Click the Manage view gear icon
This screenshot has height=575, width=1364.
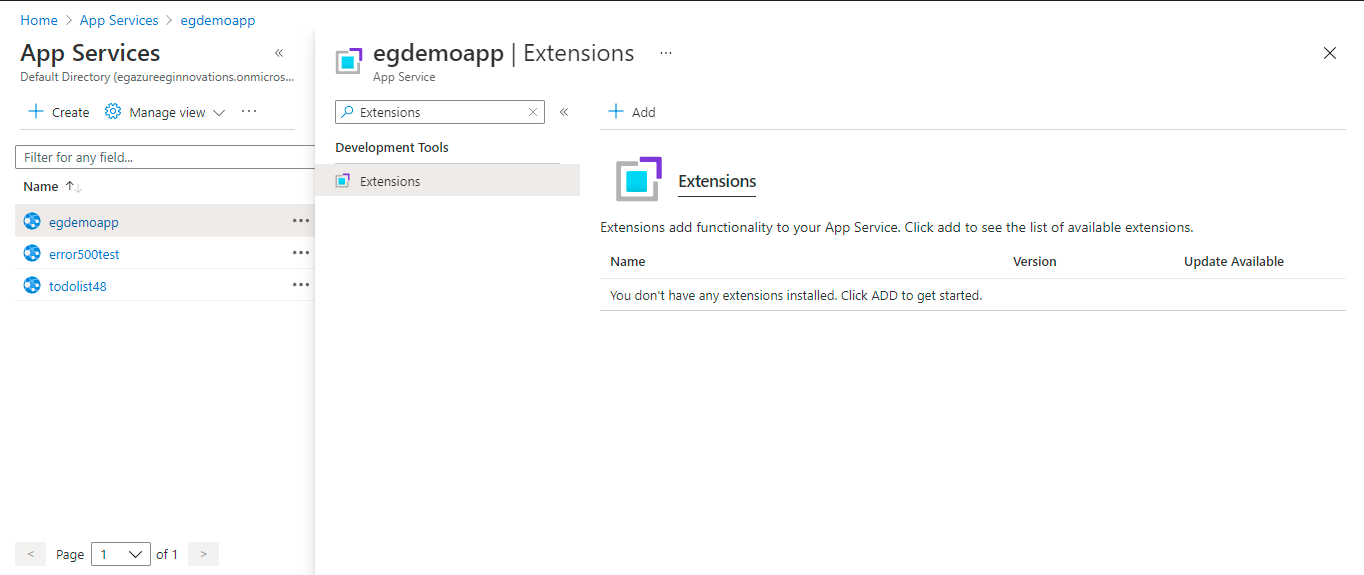[113, 112]
